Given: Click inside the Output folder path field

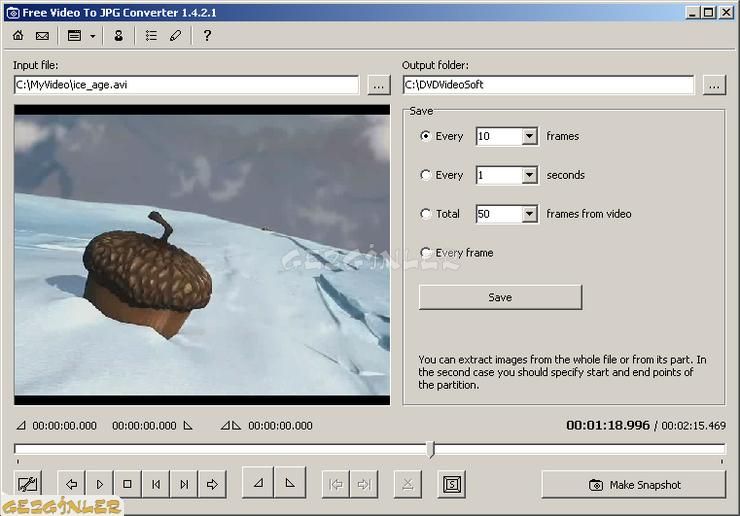Looking at the screenshot, I should (x=548, y=85).
